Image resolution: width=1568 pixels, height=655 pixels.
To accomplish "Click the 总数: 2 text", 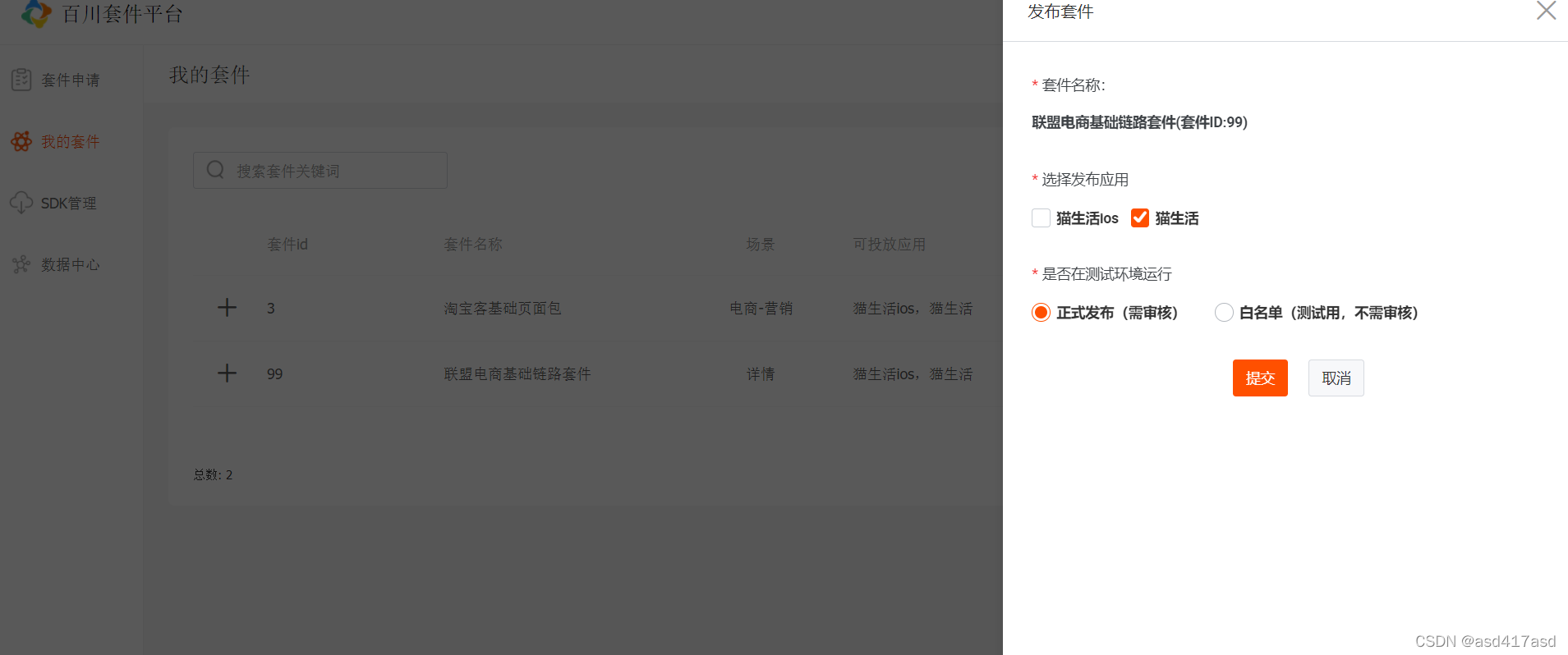I will (214, 474).
